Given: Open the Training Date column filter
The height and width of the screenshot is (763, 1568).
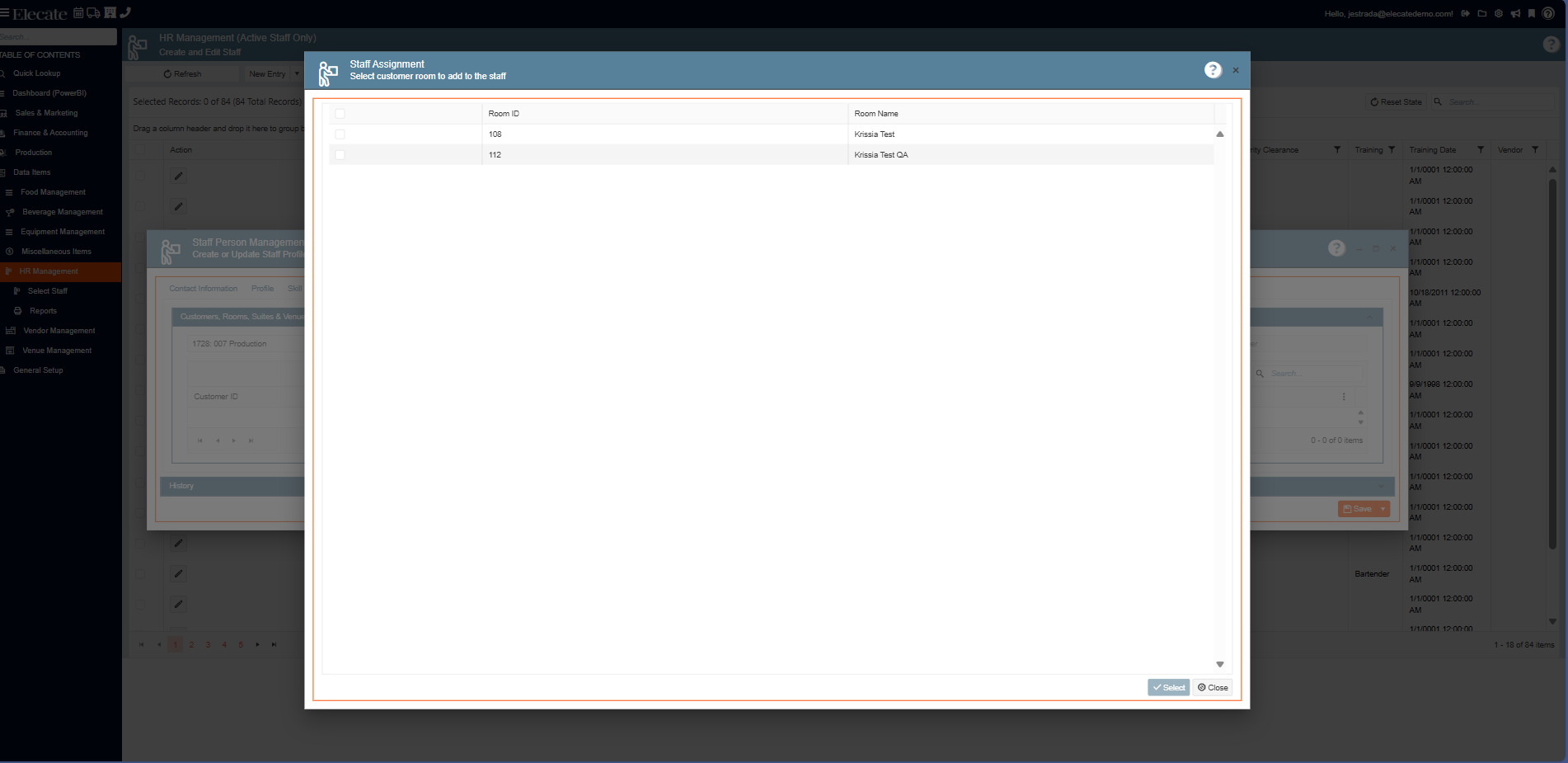Looking at the screenshot, I should tap(1480, 150).
